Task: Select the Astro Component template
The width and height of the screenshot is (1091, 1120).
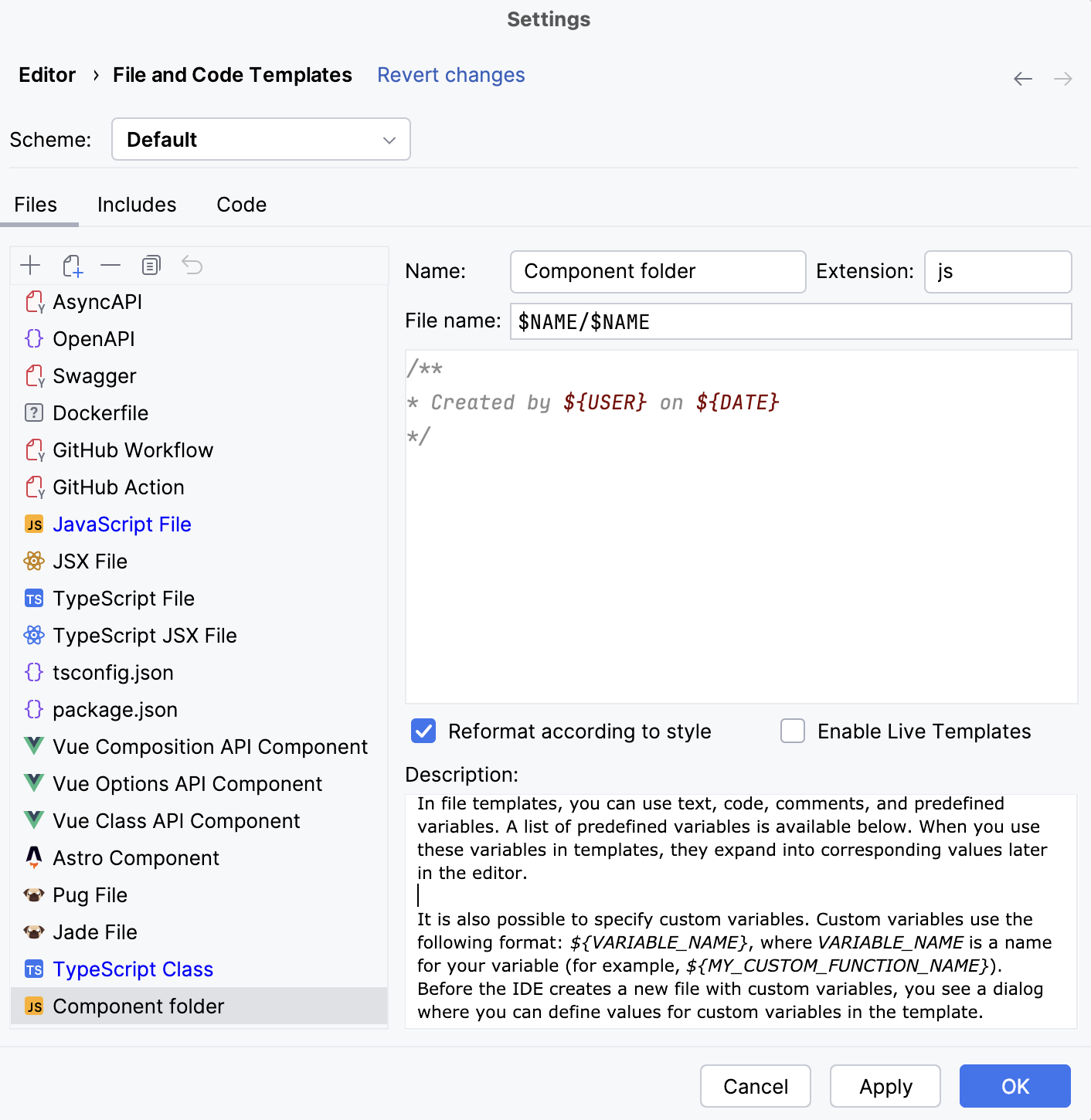Action: pyautogui.click(x=135, y=857)
